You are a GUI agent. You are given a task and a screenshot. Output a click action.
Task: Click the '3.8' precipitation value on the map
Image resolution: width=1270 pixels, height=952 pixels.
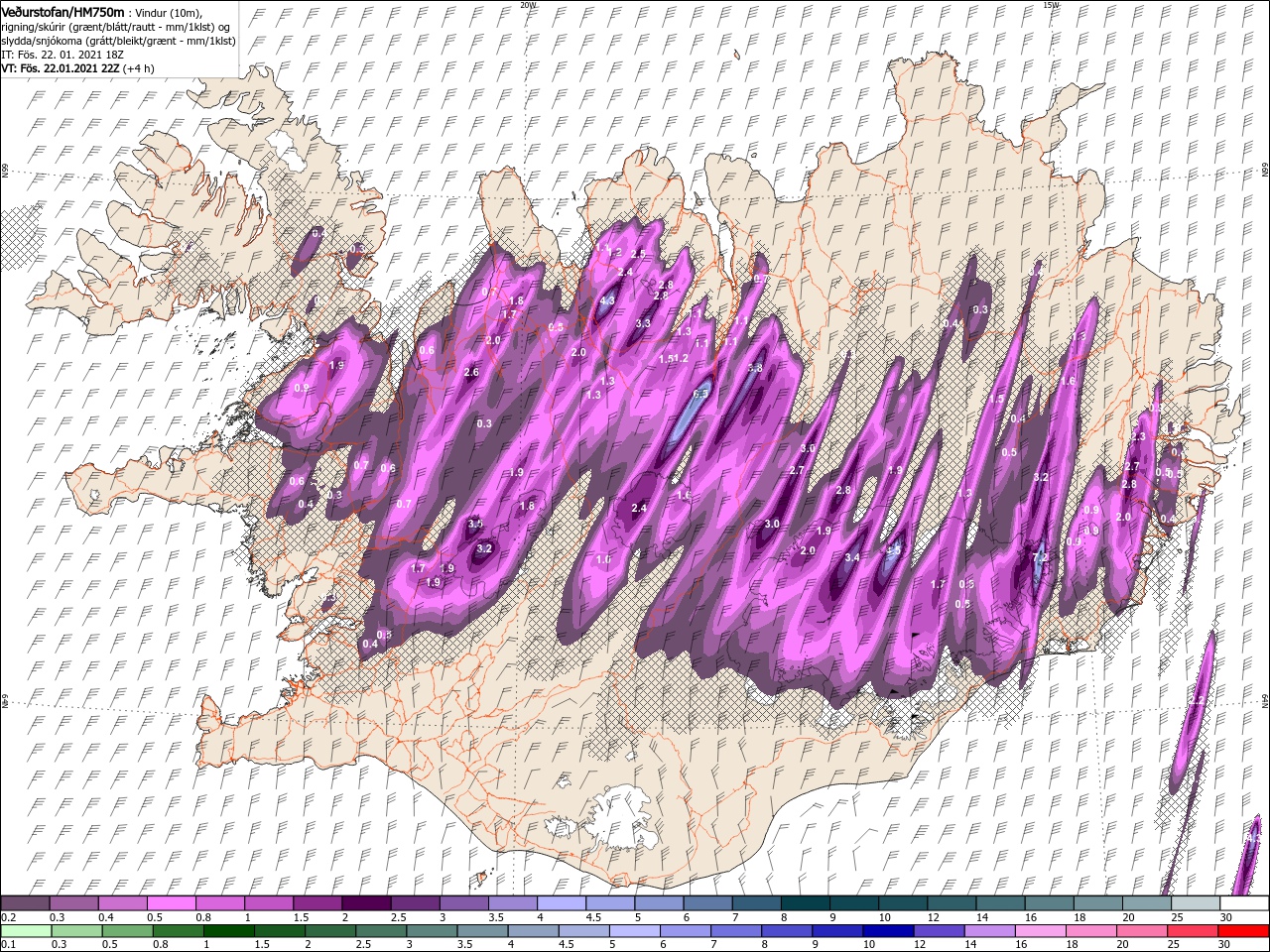pyautogui.click(x=755, y=367)
